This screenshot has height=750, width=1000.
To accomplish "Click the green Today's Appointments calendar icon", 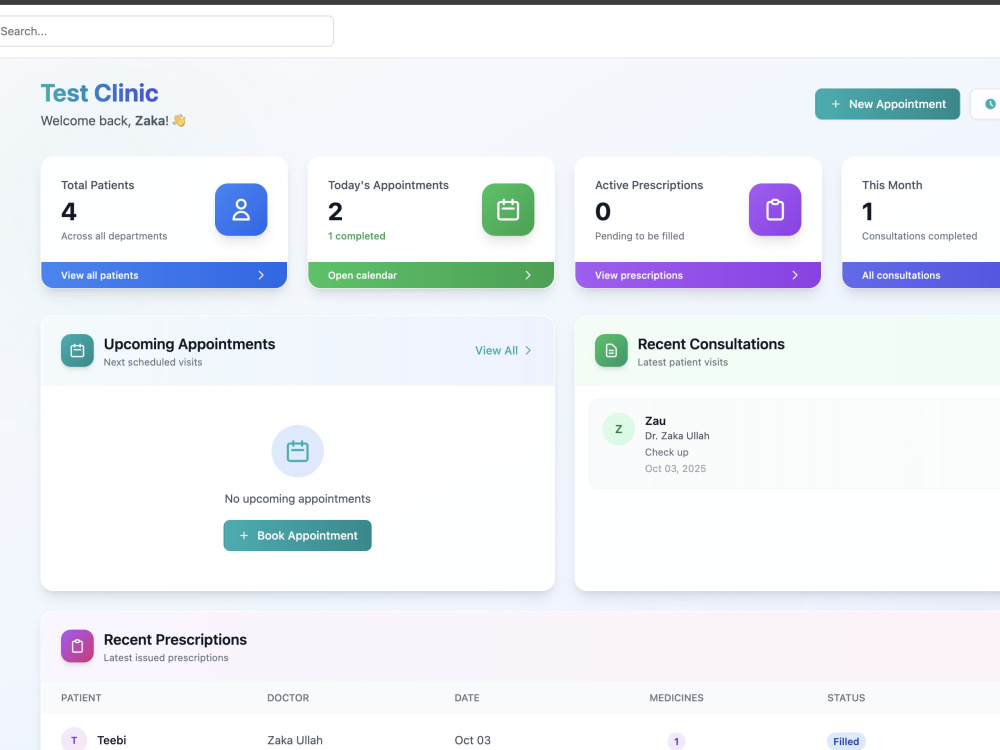I will tap(508, 210).
